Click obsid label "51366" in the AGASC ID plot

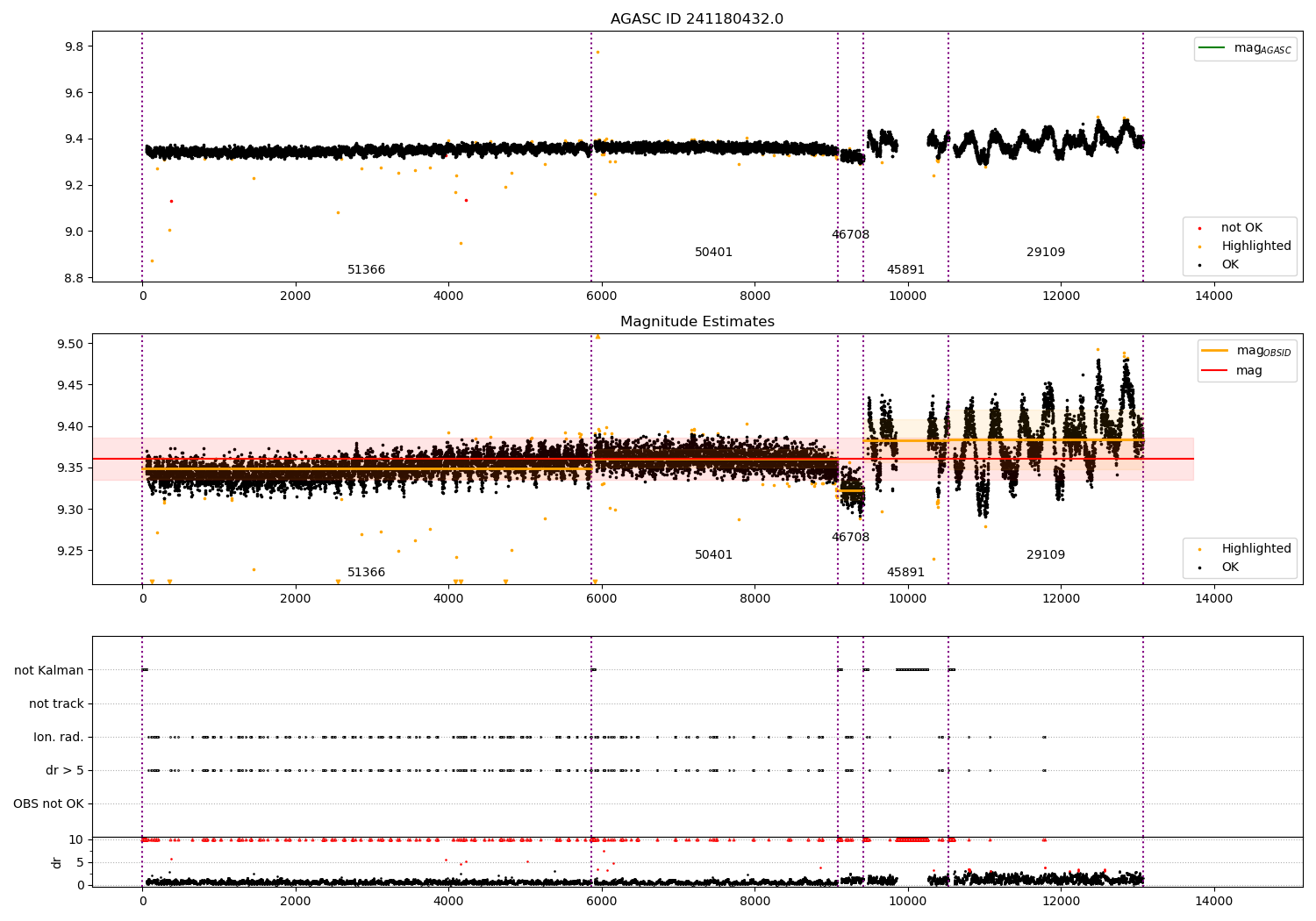click(366, 270)
